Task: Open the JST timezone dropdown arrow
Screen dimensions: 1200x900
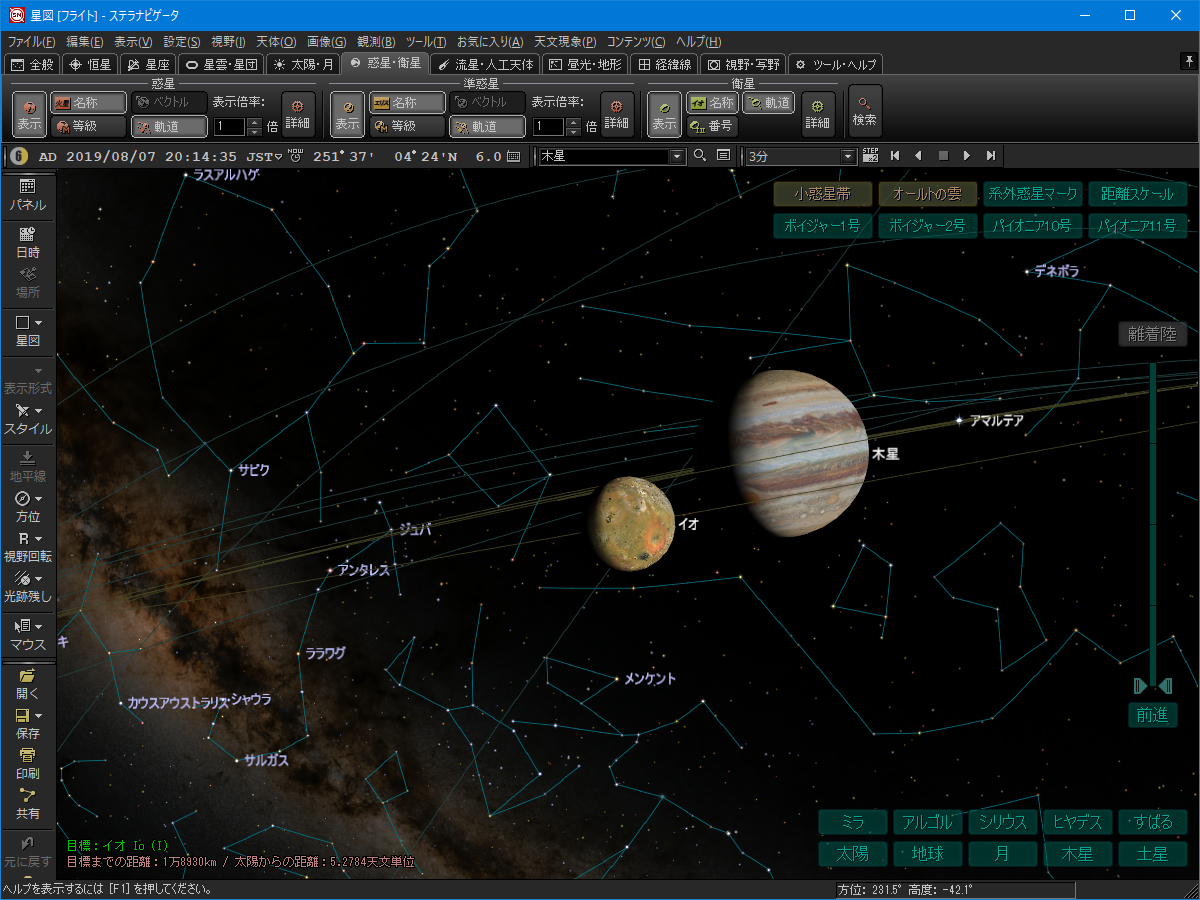Action: click(x=279, y=157)
